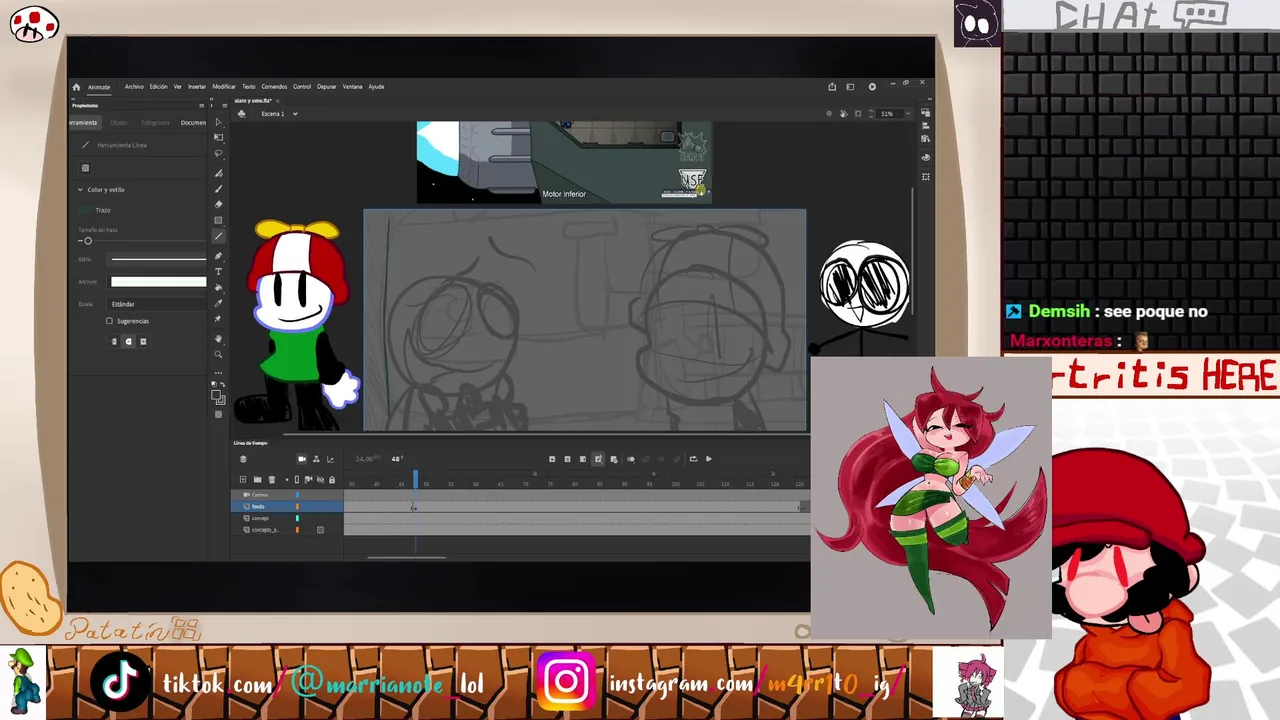The image size is (1280, 720).
Task: Collapse the Color y estilo section
Action: tap(80, 189)
